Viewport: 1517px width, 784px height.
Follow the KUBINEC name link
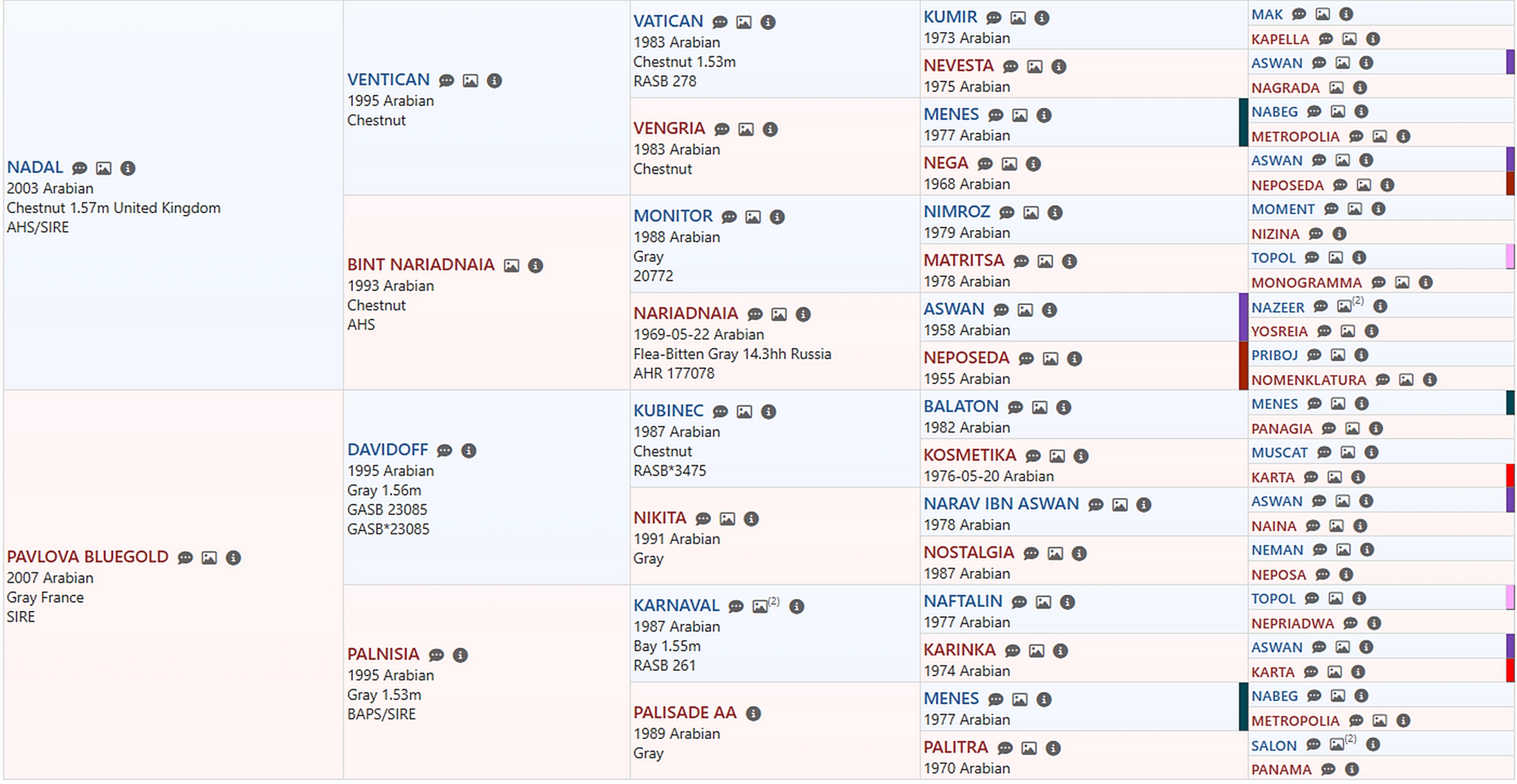tap(667, 411)
